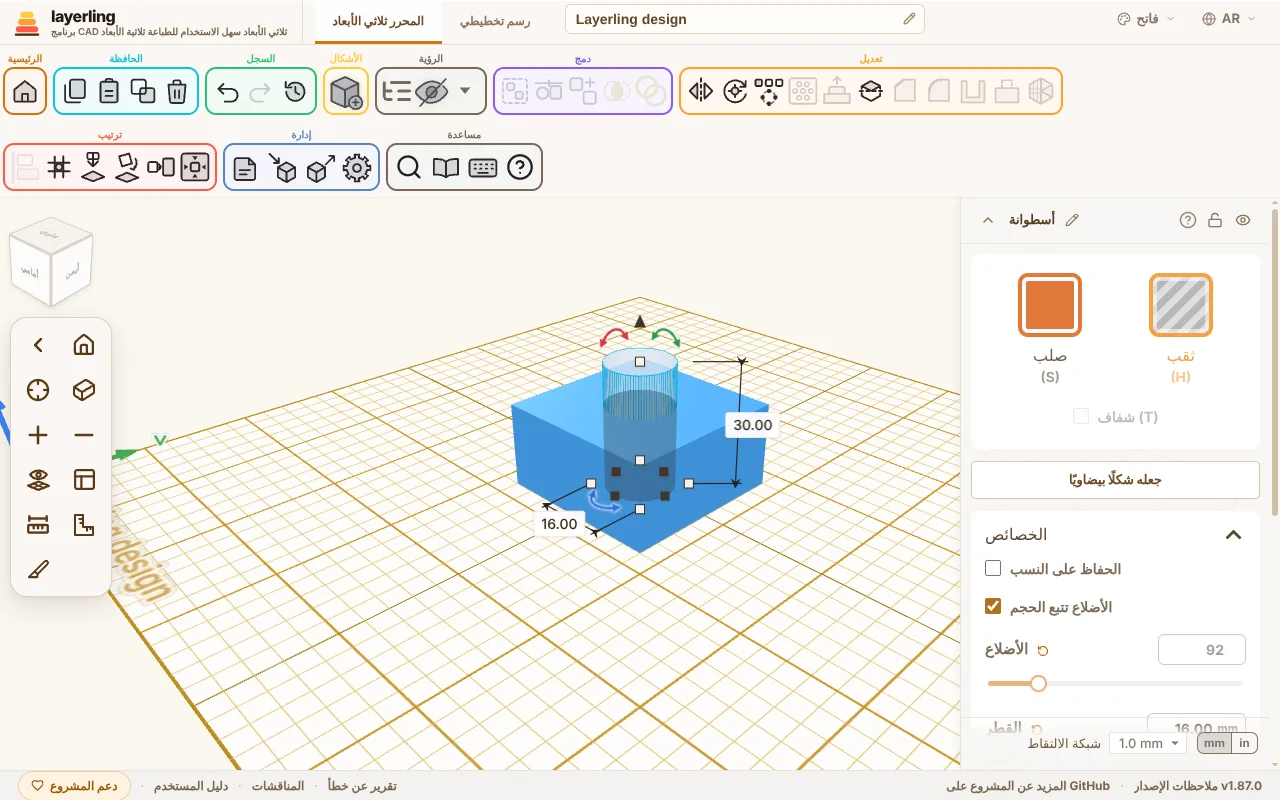Click the trash delete icon in the clipboard group
Viewport: 1280px width, 800px height.
[x=177, y=92]
